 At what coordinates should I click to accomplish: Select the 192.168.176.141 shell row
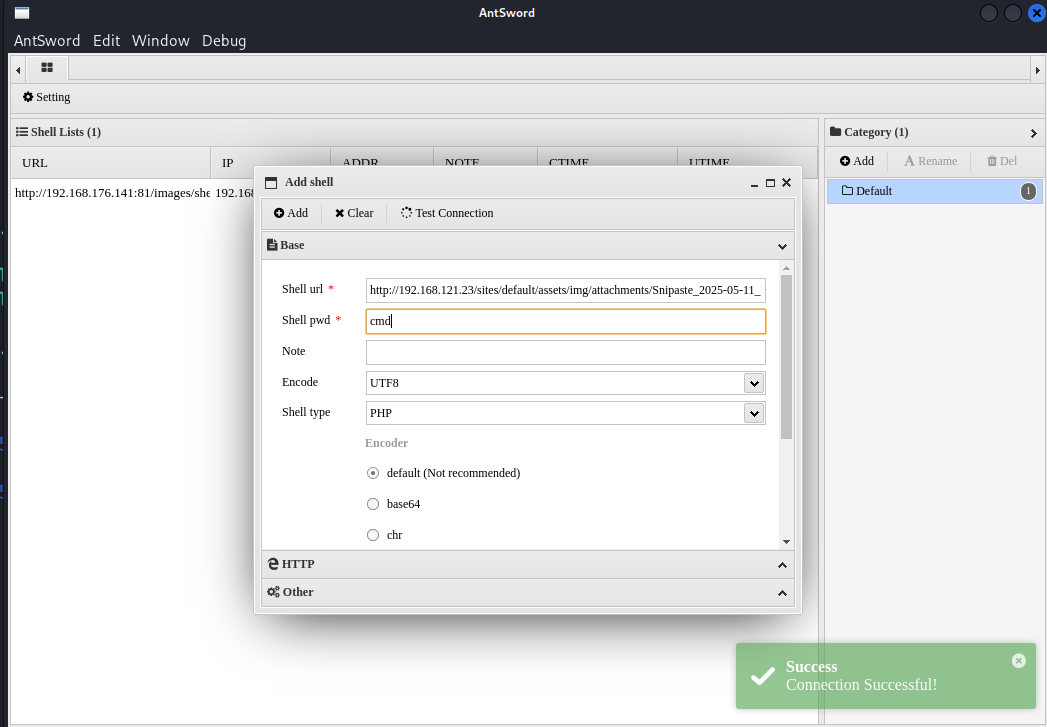pos(134,193)
